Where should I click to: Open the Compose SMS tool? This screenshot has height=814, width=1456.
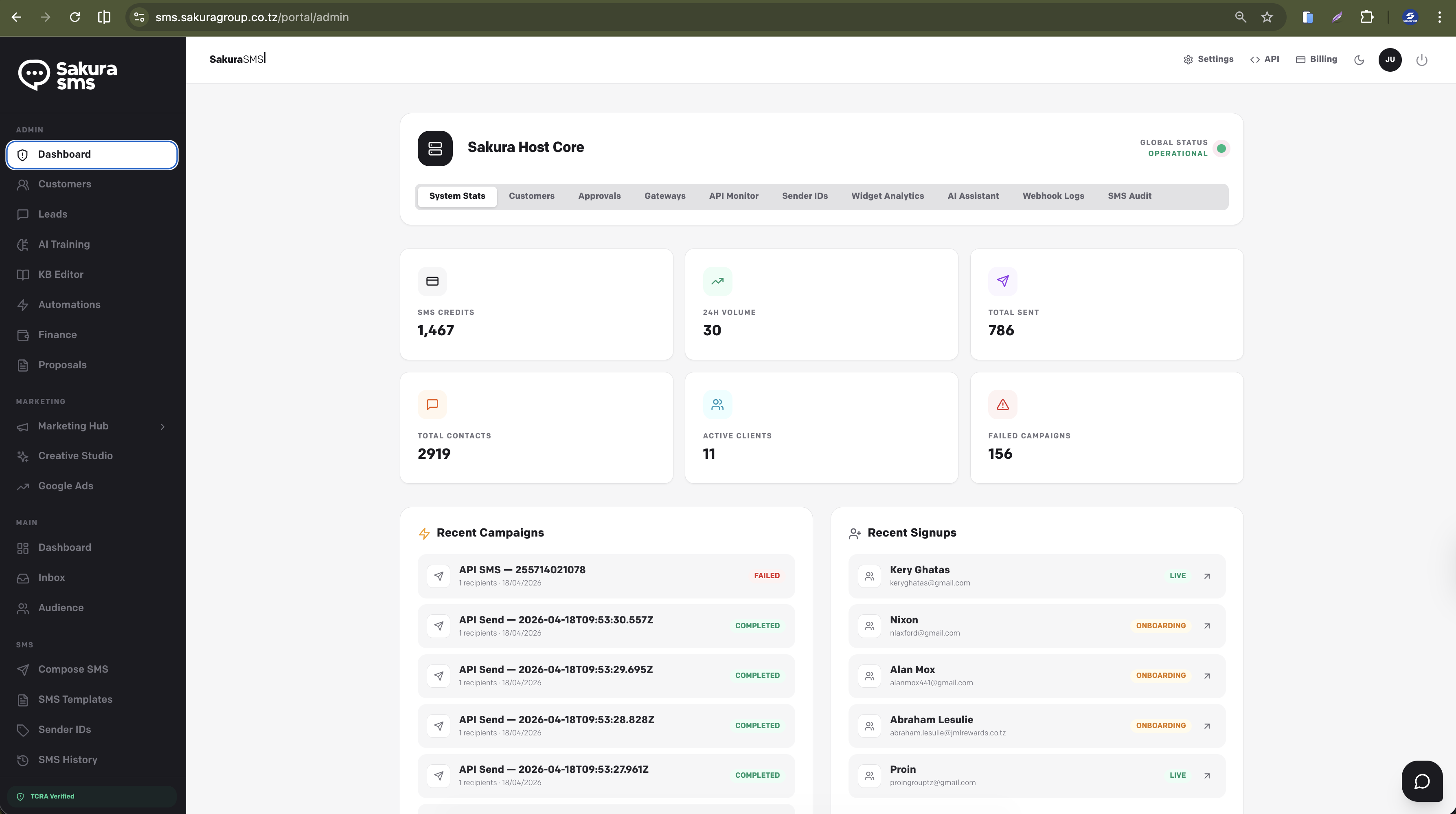pyautogui.click(x=73, y=669)
